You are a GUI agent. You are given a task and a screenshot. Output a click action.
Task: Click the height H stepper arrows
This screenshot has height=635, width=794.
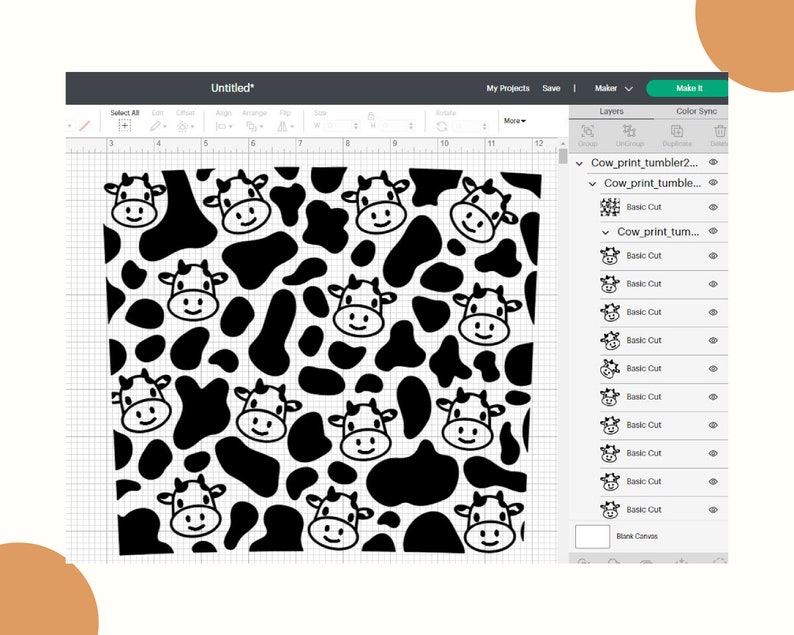click(411, 126)
